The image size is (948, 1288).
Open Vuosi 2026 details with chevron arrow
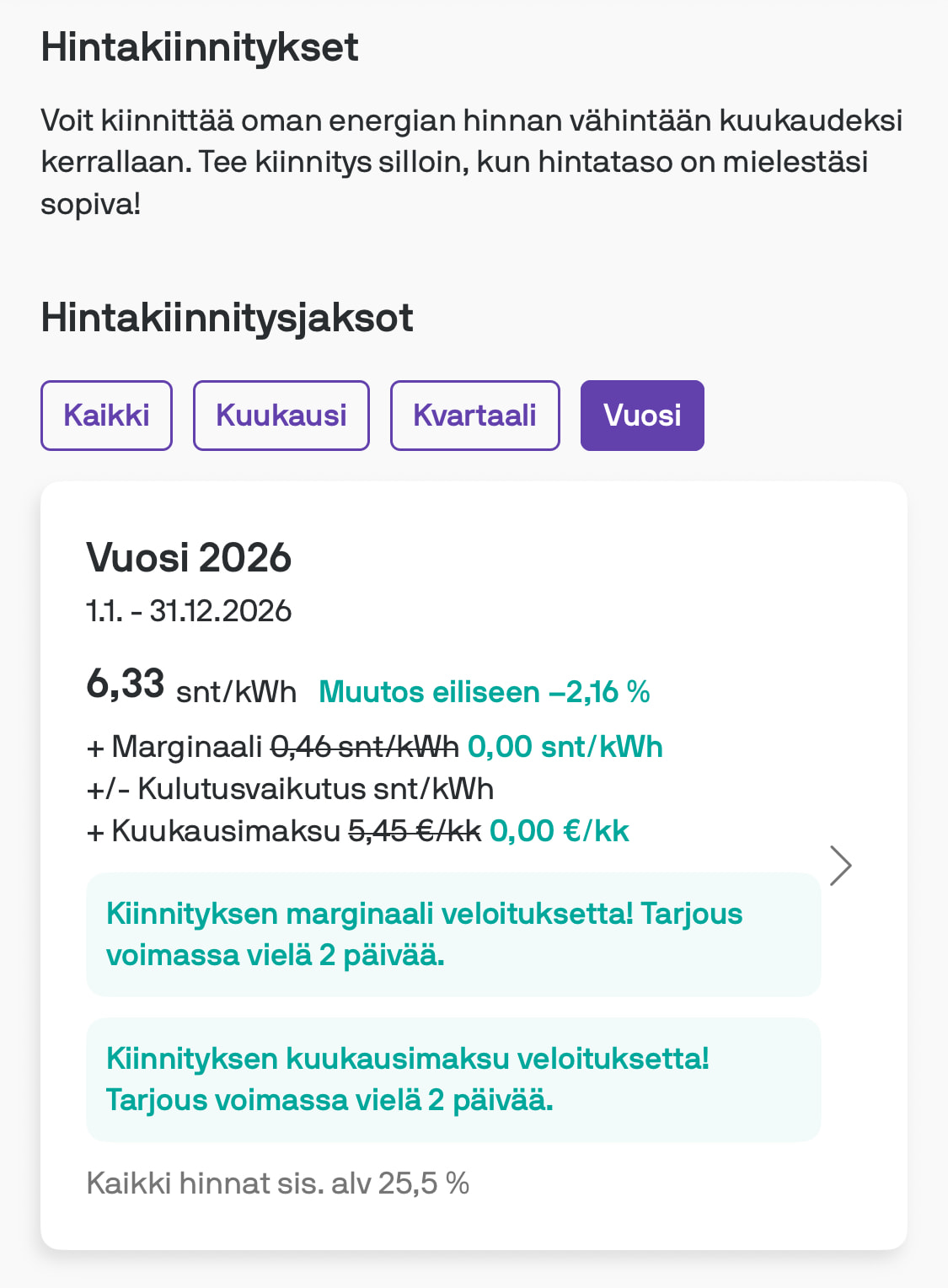click(840, 866)
